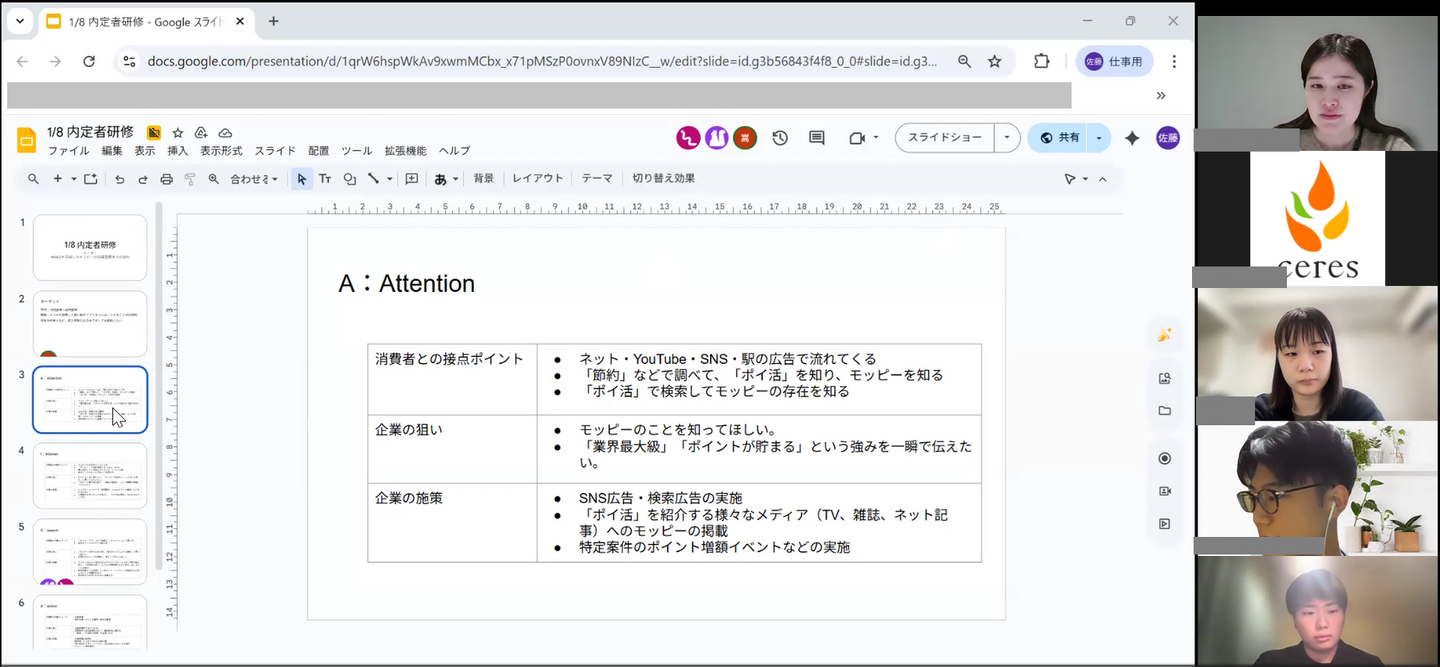Expand the スライドショー dropdown arrow
This screenshot has width=1440, height=667.
(1007, 138)
